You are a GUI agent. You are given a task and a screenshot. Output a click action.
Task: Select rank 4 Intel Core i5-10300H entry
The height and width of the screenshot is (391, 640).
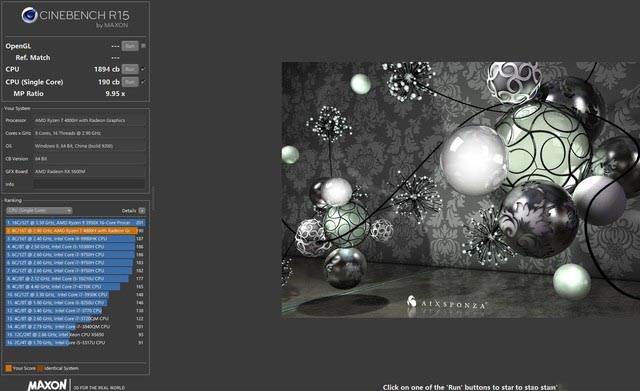click(x=75, y=247)
